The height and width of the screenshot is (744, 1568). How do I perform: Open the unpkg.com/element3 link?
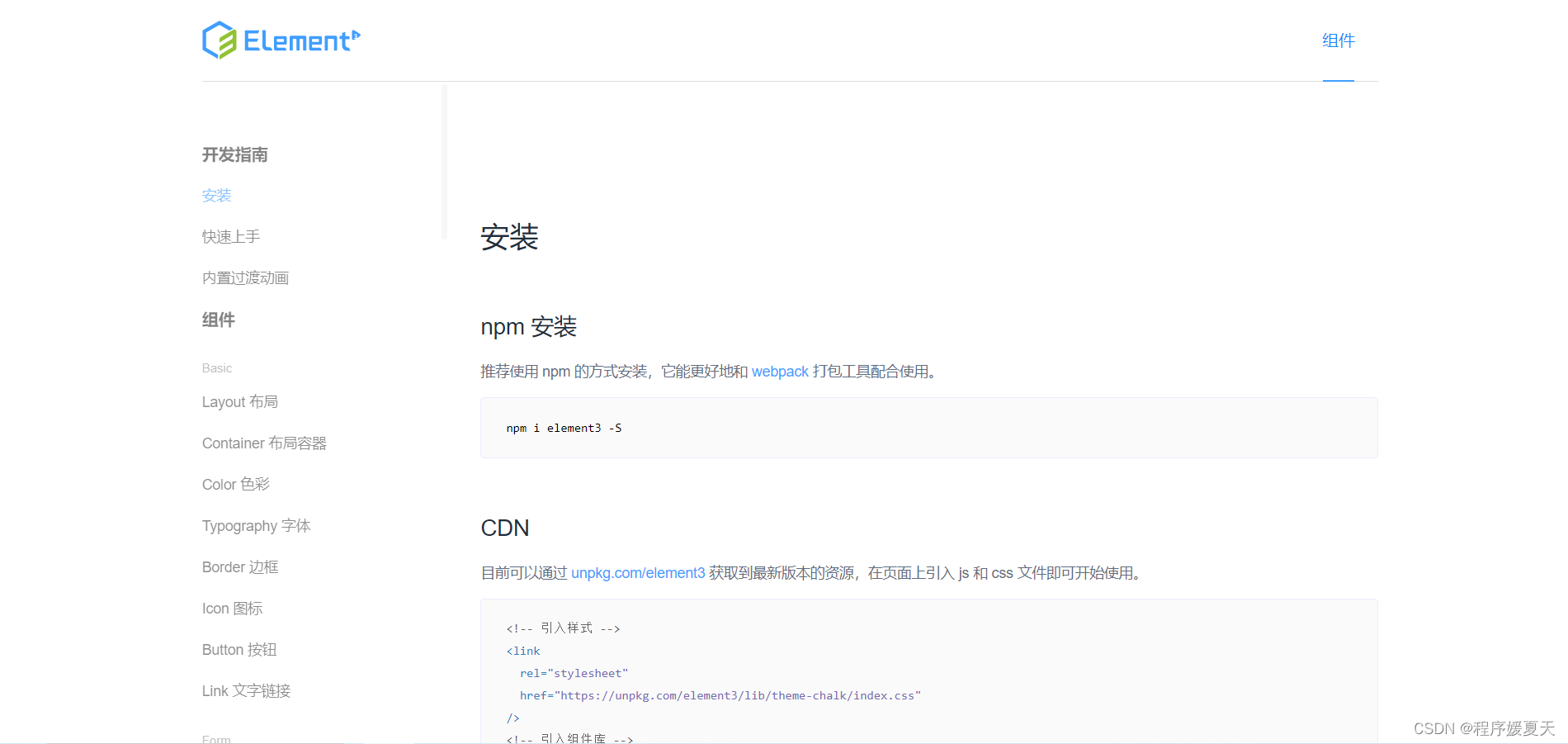coord(638,573)
